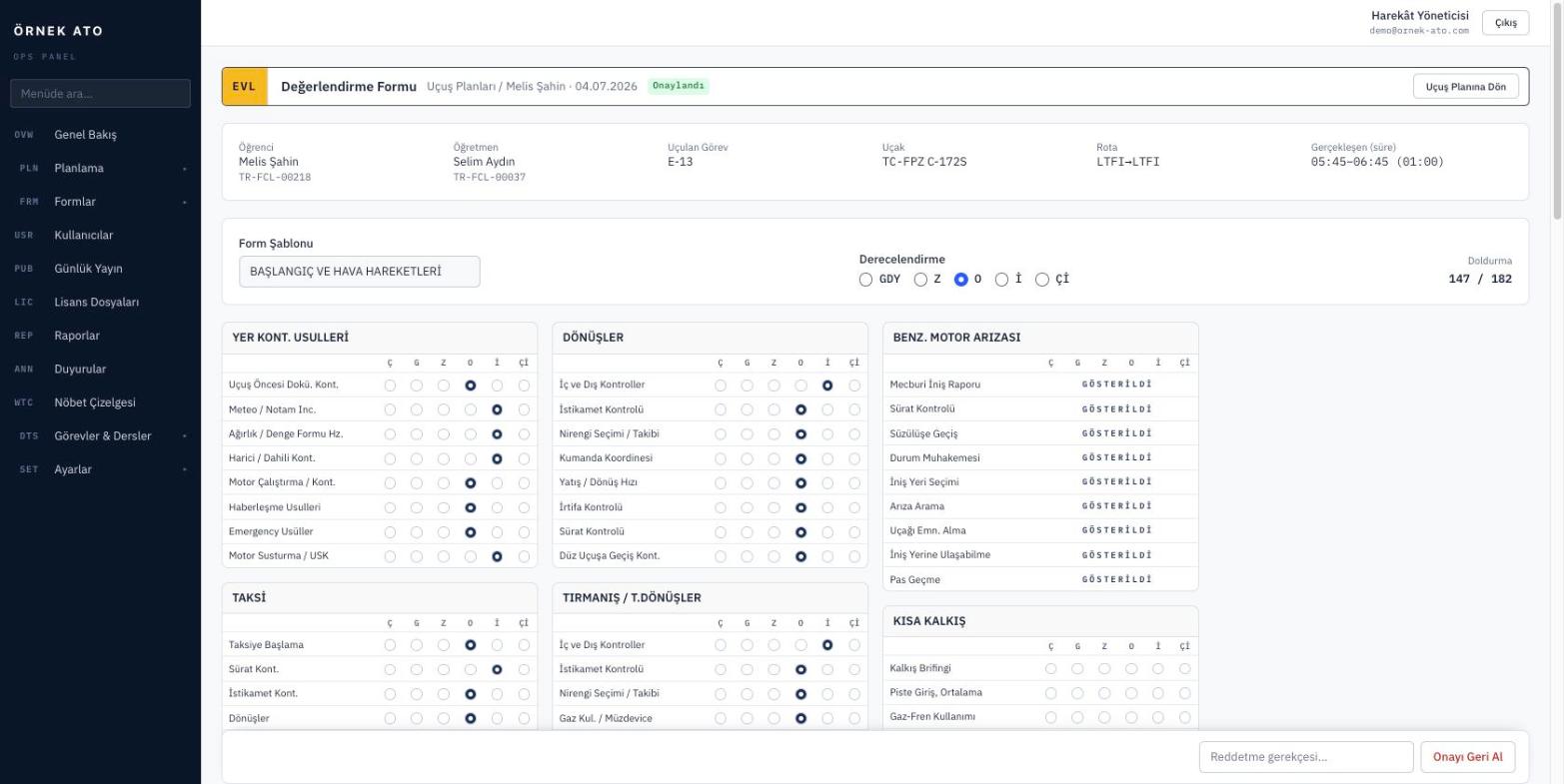Expand the Formlar sidebar section
Viewport: 1564px width, 784px height.
click(x=100, y=202)
